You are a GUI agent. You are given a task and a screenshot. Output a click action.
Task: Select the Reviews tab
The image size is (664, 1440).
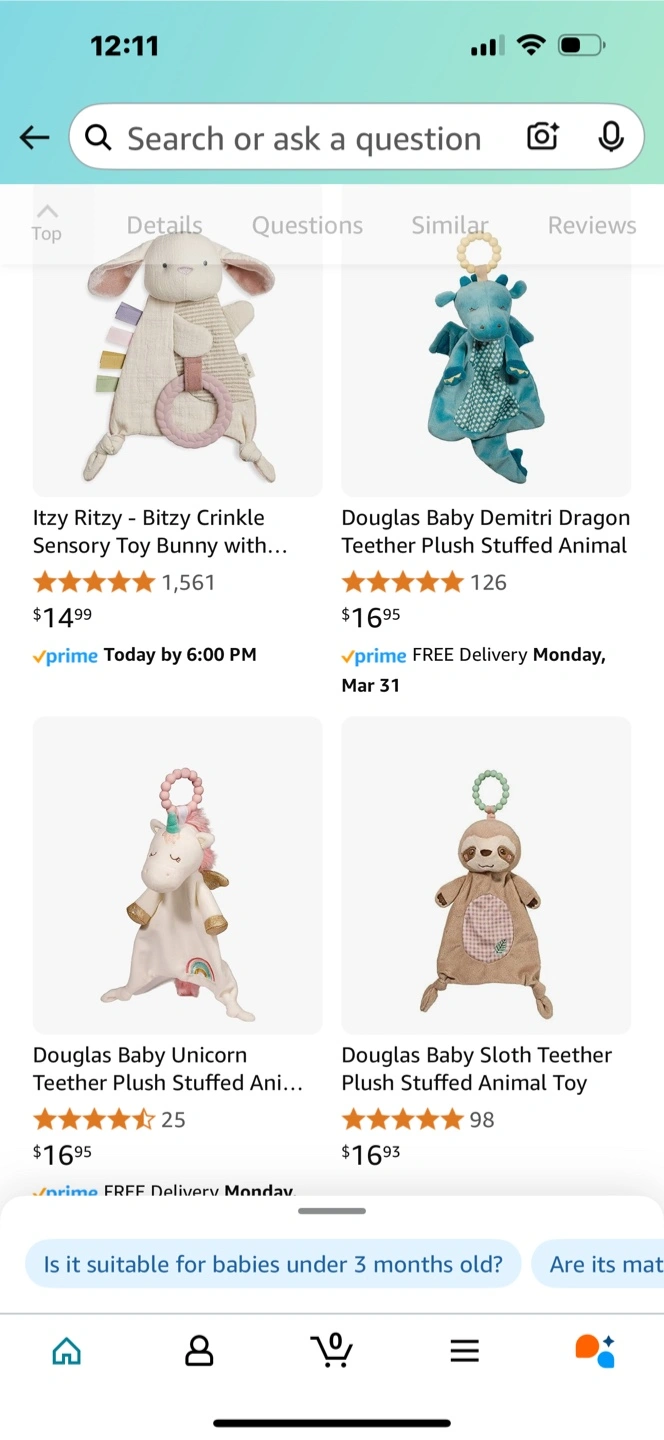pos(591,226)
